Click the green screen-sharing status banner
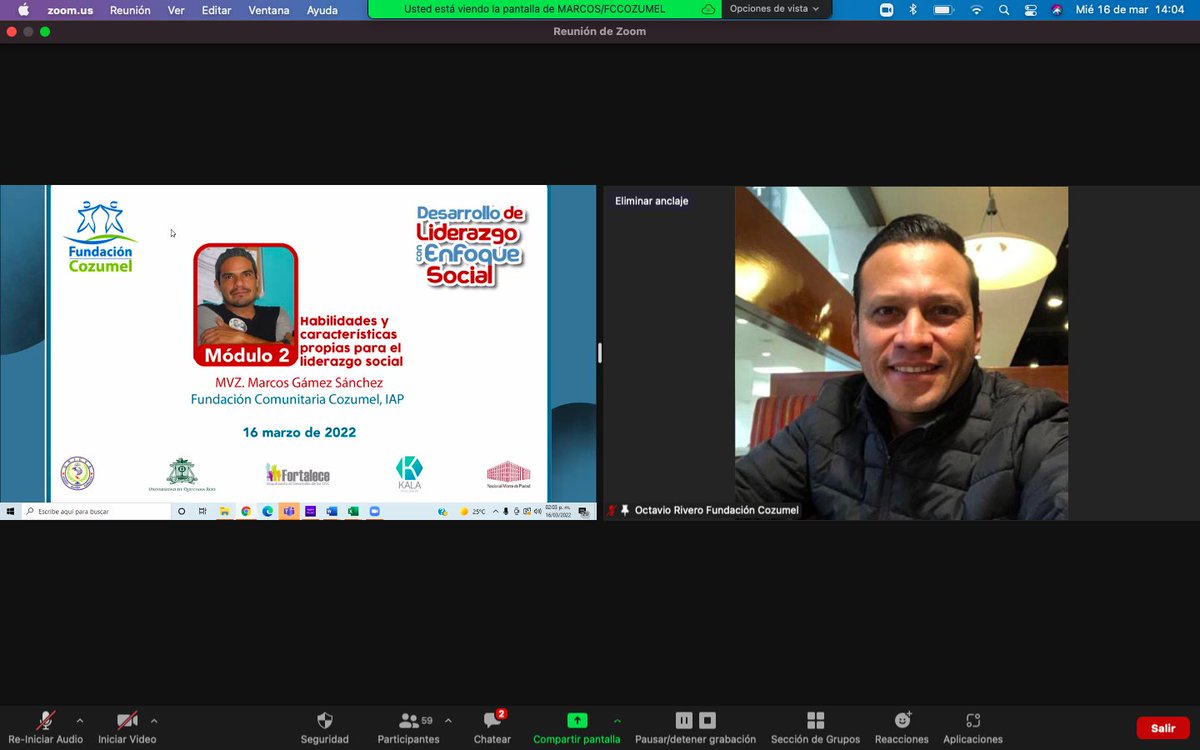 click(544, 9)
